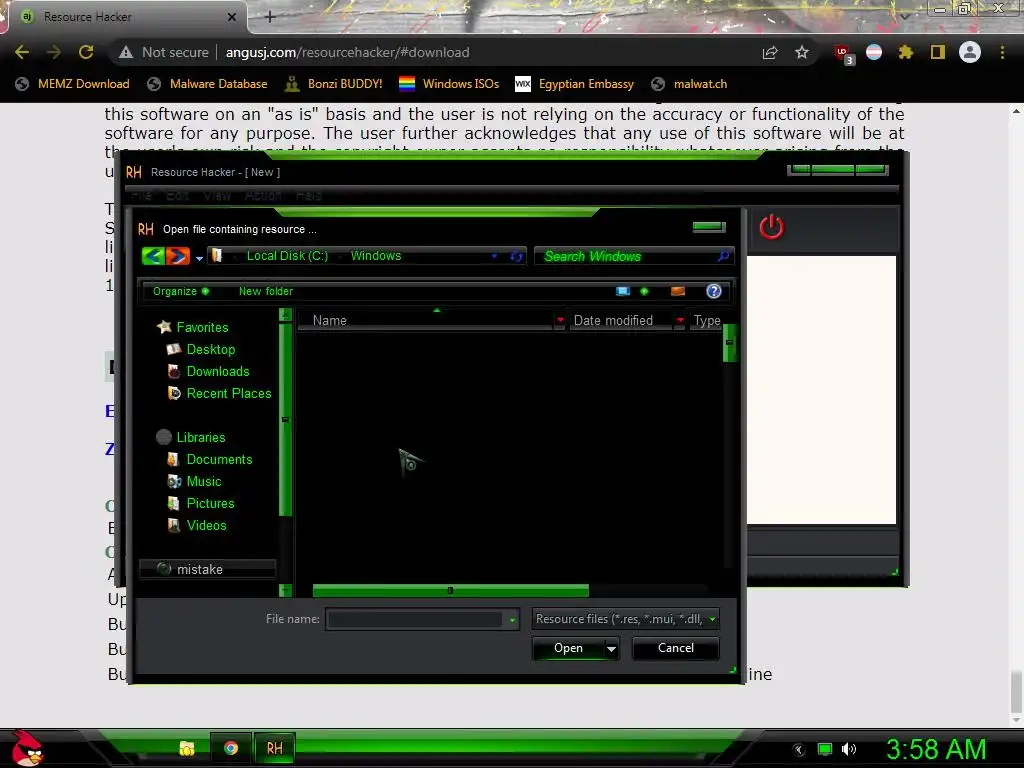Select Favorites in the navigation pane
This screenshot has width=1024, height=768.
click(202, 327)
